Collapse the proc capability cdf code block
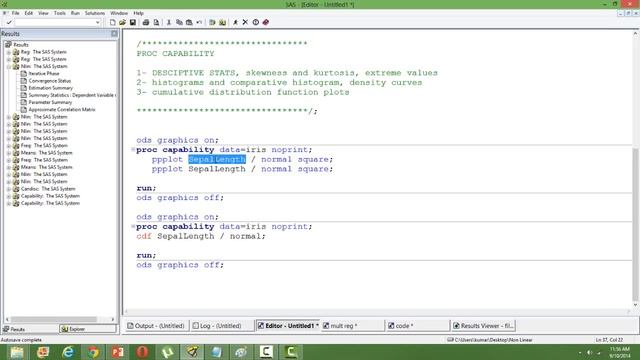This screenshot has width=640, height=360. pyautogui.click(x=133, y=227)
